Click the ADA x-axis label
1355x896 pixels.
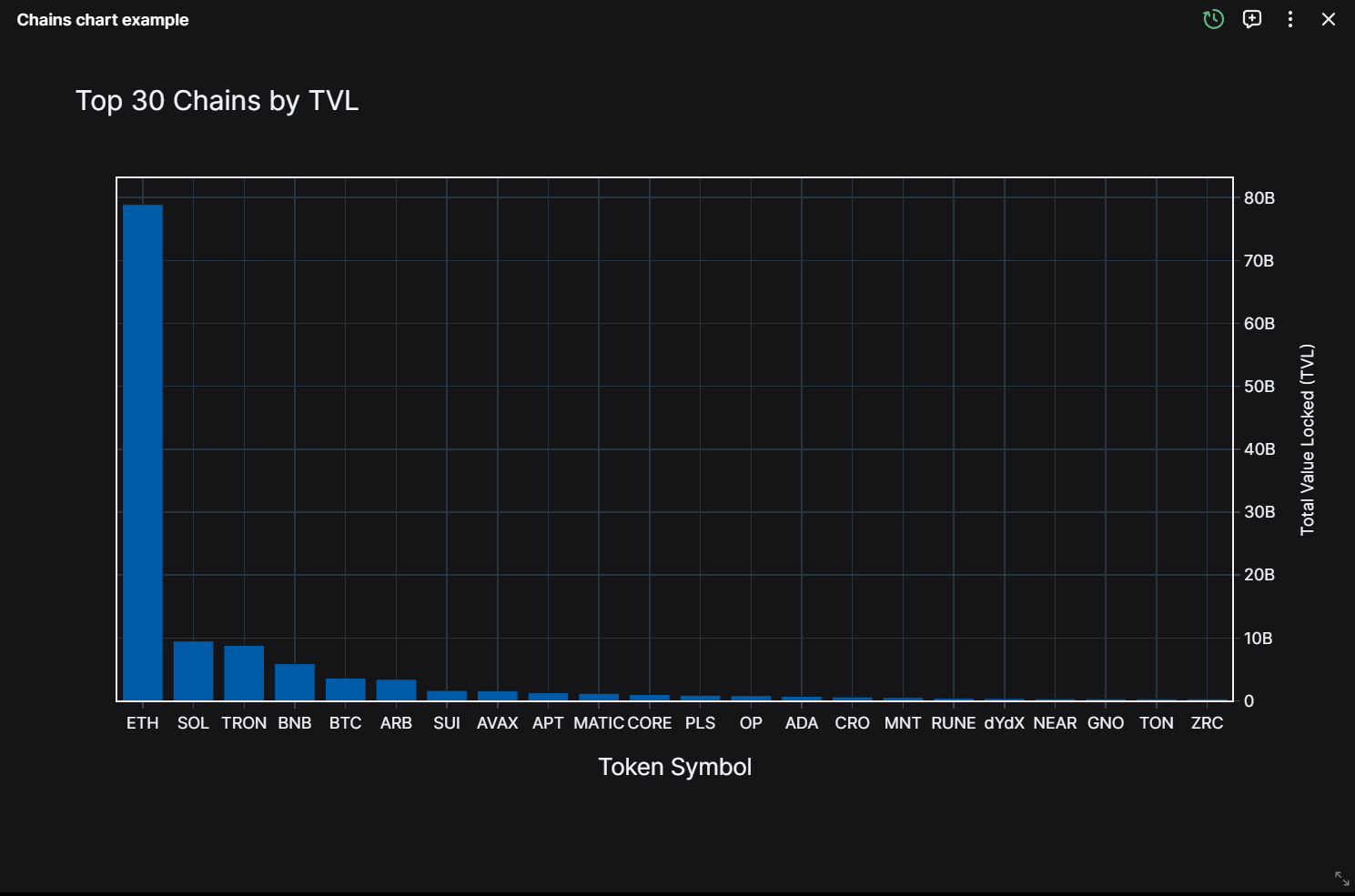tap(802, 723)
